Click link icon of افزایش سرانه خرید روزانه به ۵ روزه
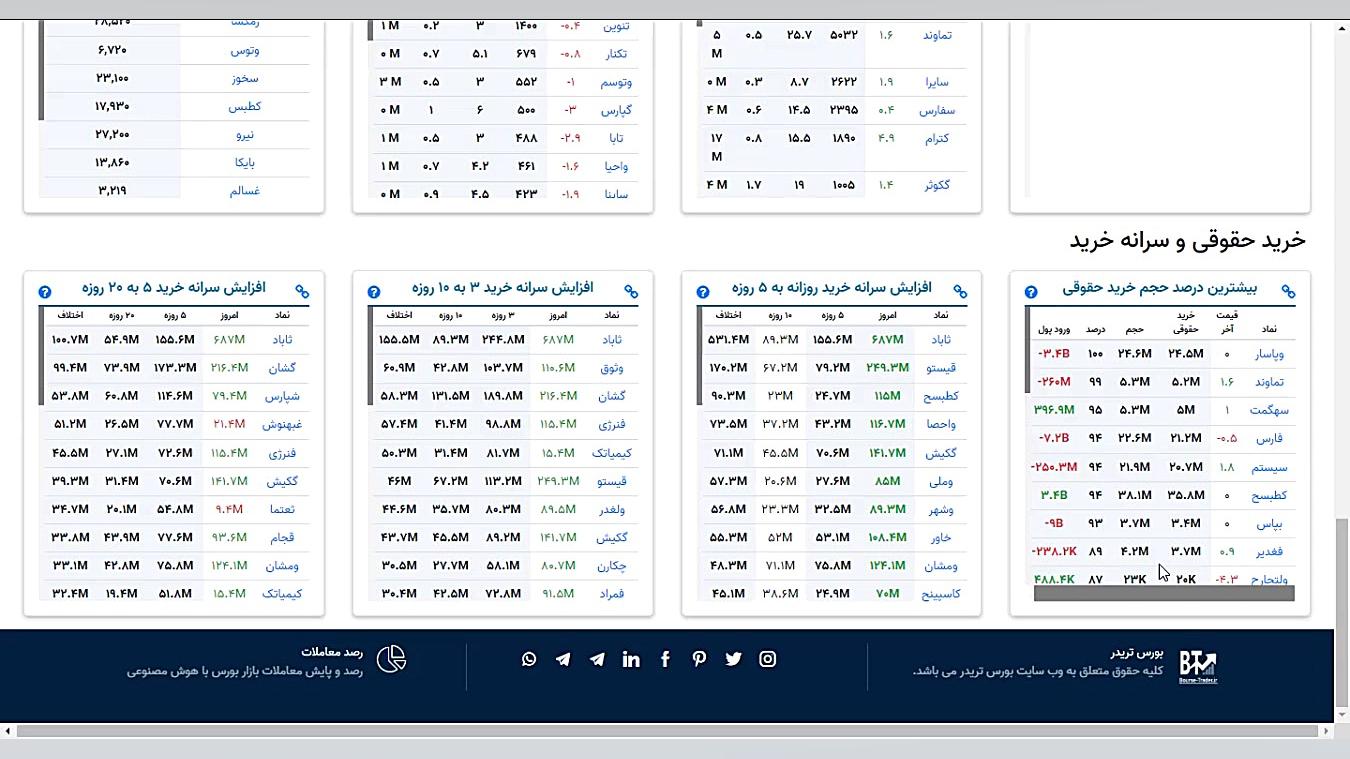Viewport: 1350px width, 759px height. pyautogui.click(x=960, y=292)
